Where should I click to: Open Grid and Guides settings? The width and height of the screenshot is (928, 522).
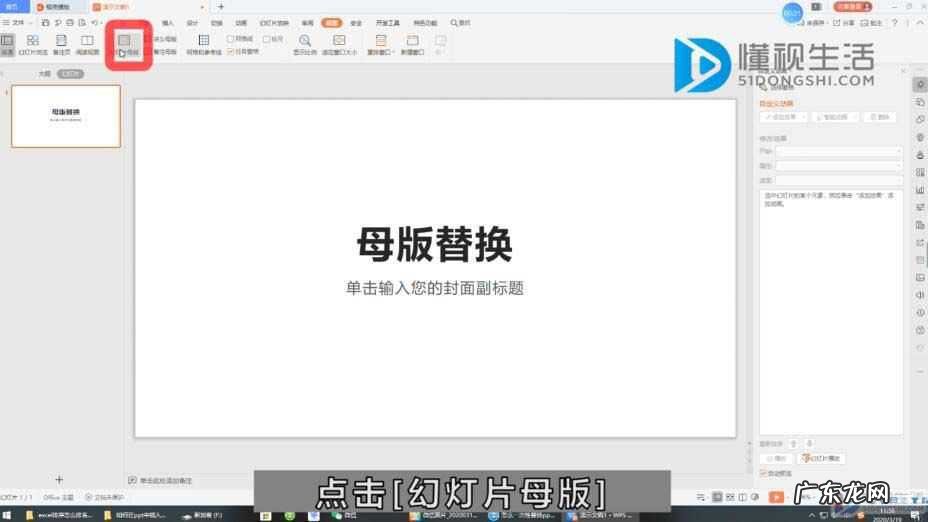point(204,44)
